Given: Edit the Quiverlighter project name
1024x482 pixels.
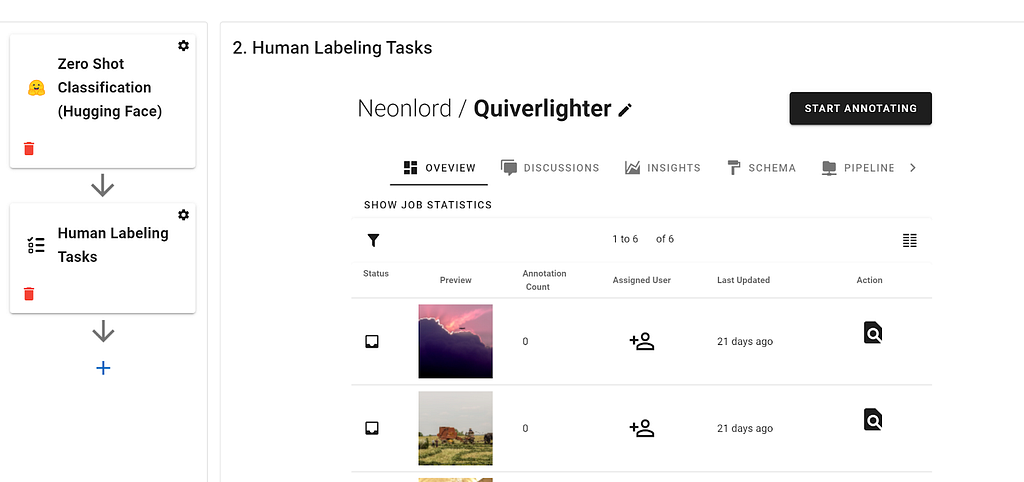Looking at the screenshot, I should click(625, 110).
